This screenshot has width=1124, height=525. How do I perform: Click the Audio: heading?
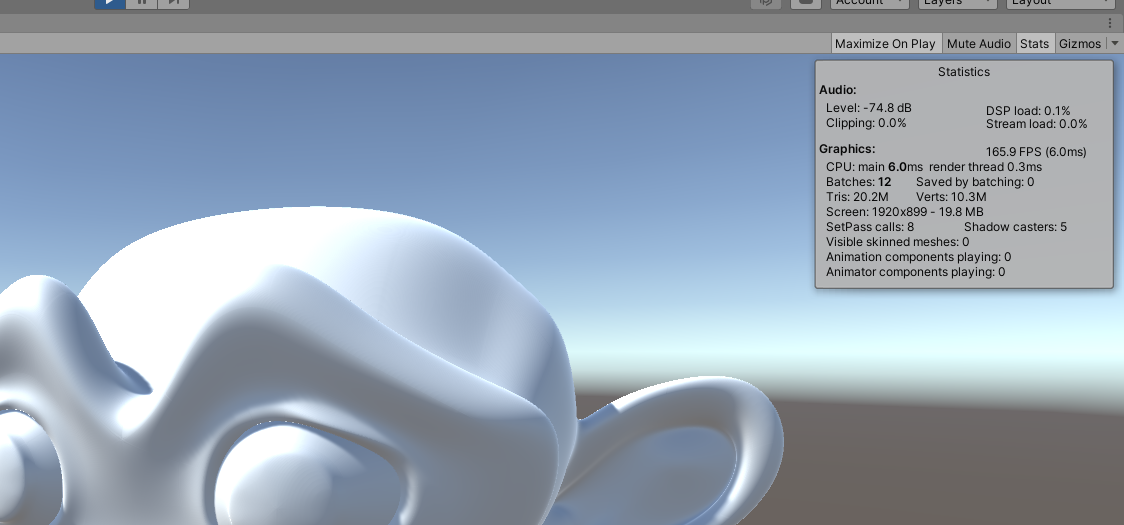tap(837, 90)
